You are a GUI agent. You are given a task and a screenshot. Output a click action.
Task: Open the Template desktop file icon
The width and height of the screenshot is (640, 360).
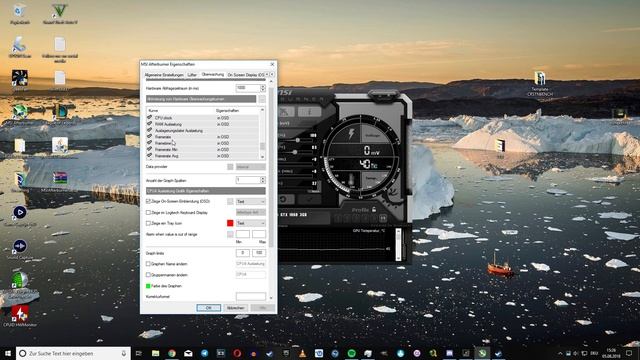pos(540,84)
